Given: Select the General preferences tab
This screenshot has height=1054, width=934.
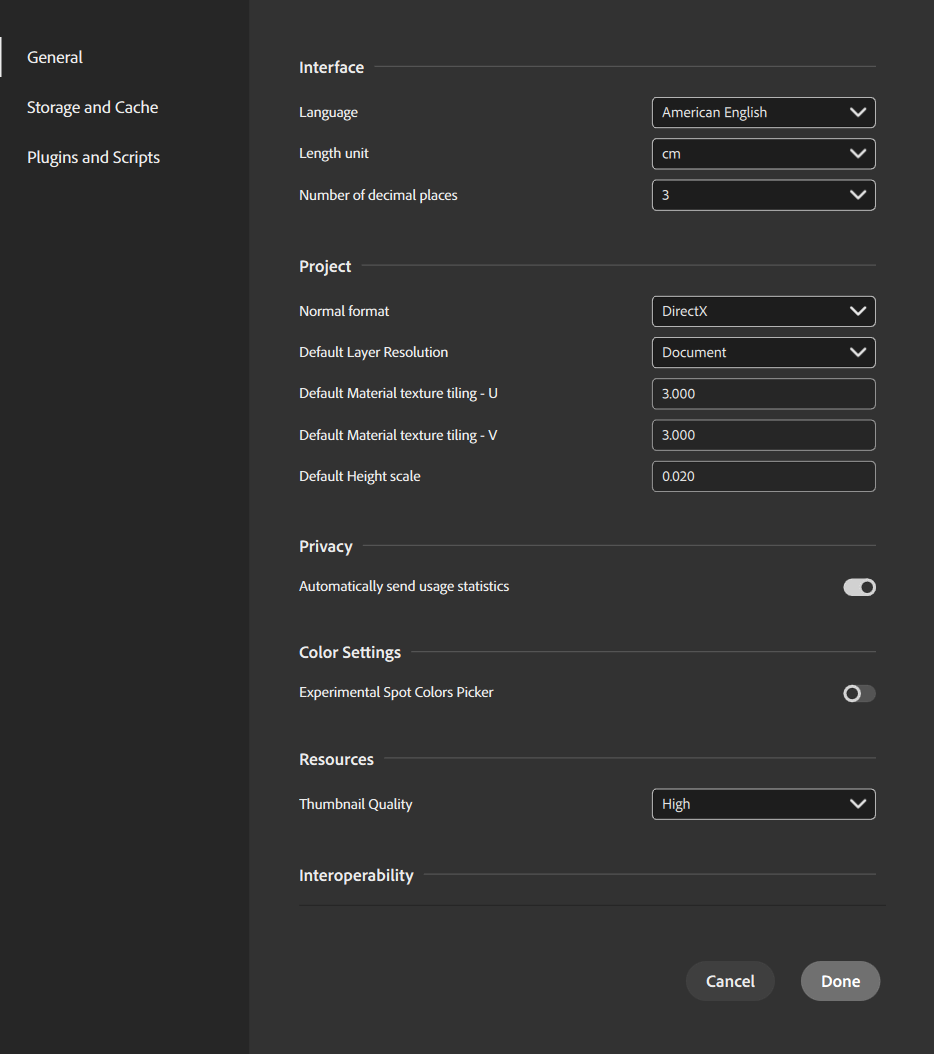Looking at the screenshot, I should pyautogui.click(x=55, y=57).
